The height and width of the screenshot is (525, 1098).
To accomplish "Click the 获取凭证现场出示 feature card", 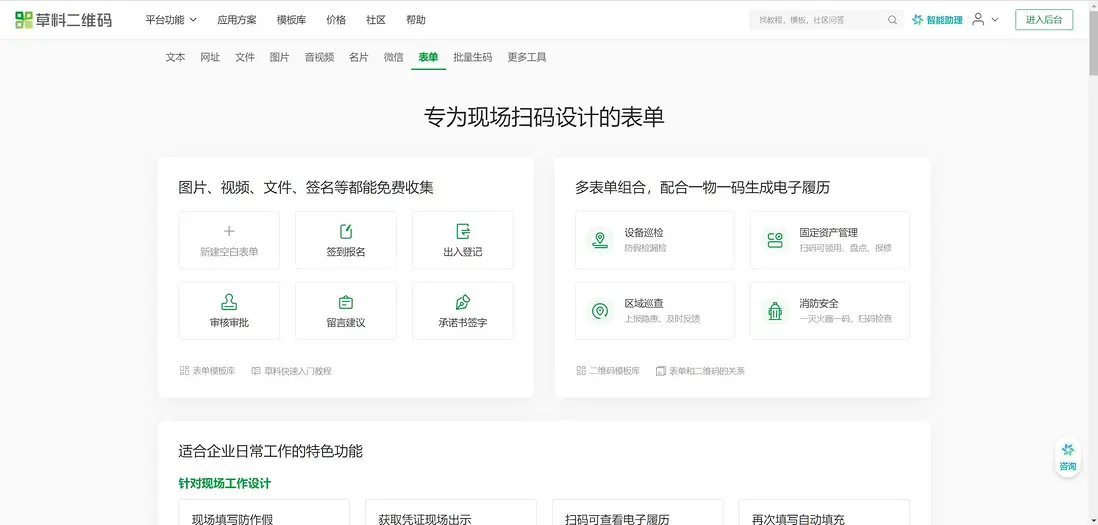I will (x=451, y=512).
